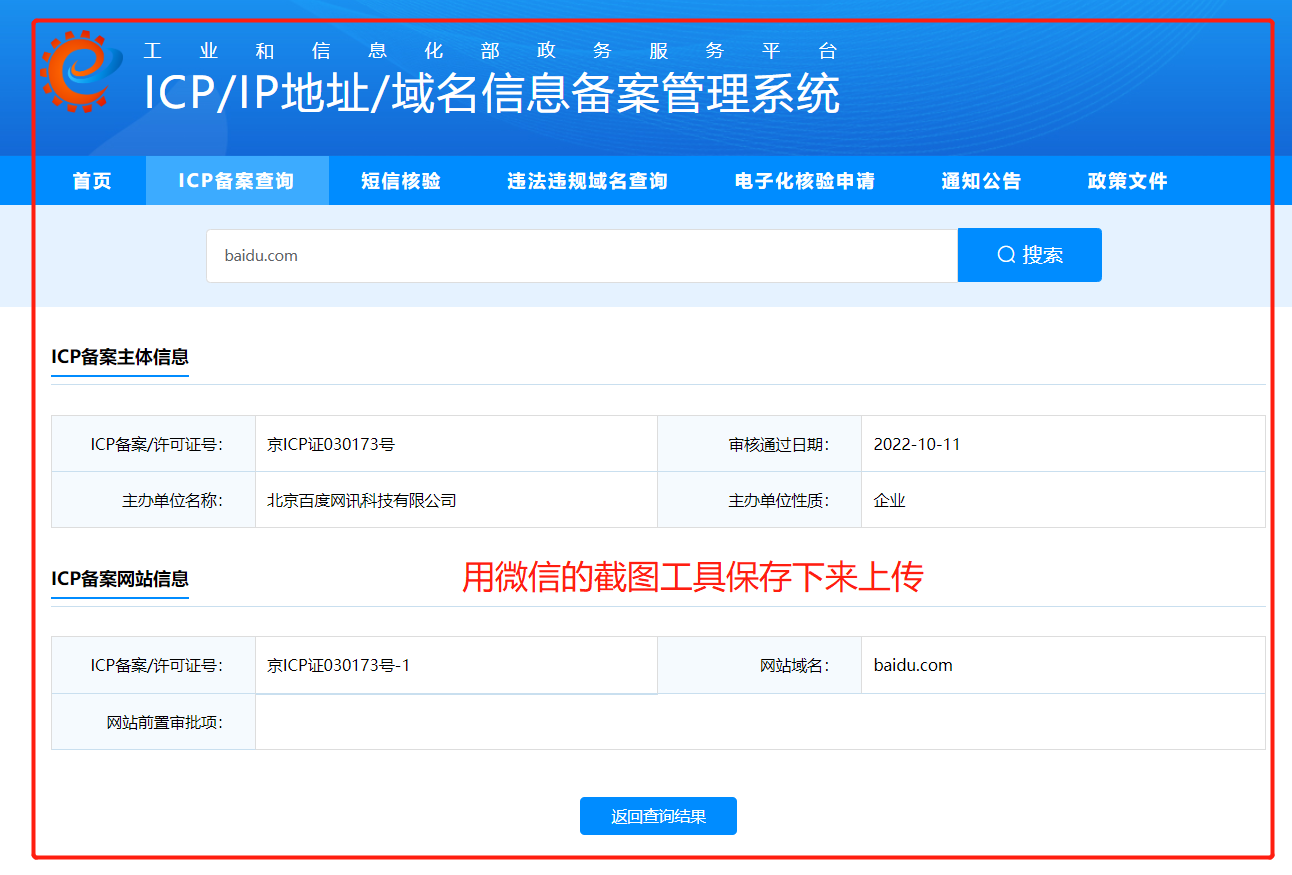Click the 网站前置审批项 label
Screen dimensions: 1292x875
coord(165,722)
